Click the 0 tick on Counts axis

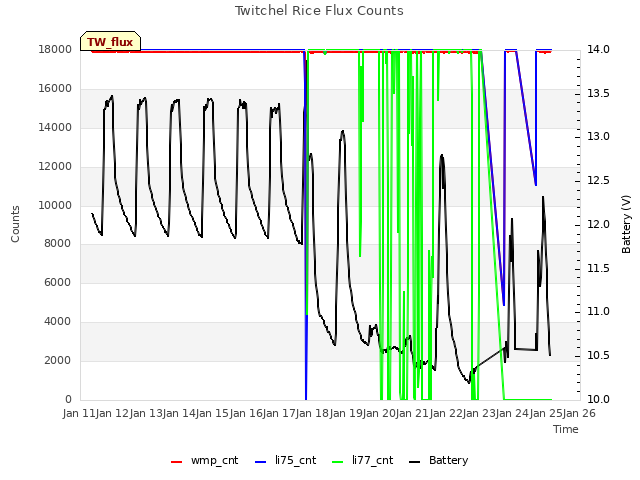[68, 399]
